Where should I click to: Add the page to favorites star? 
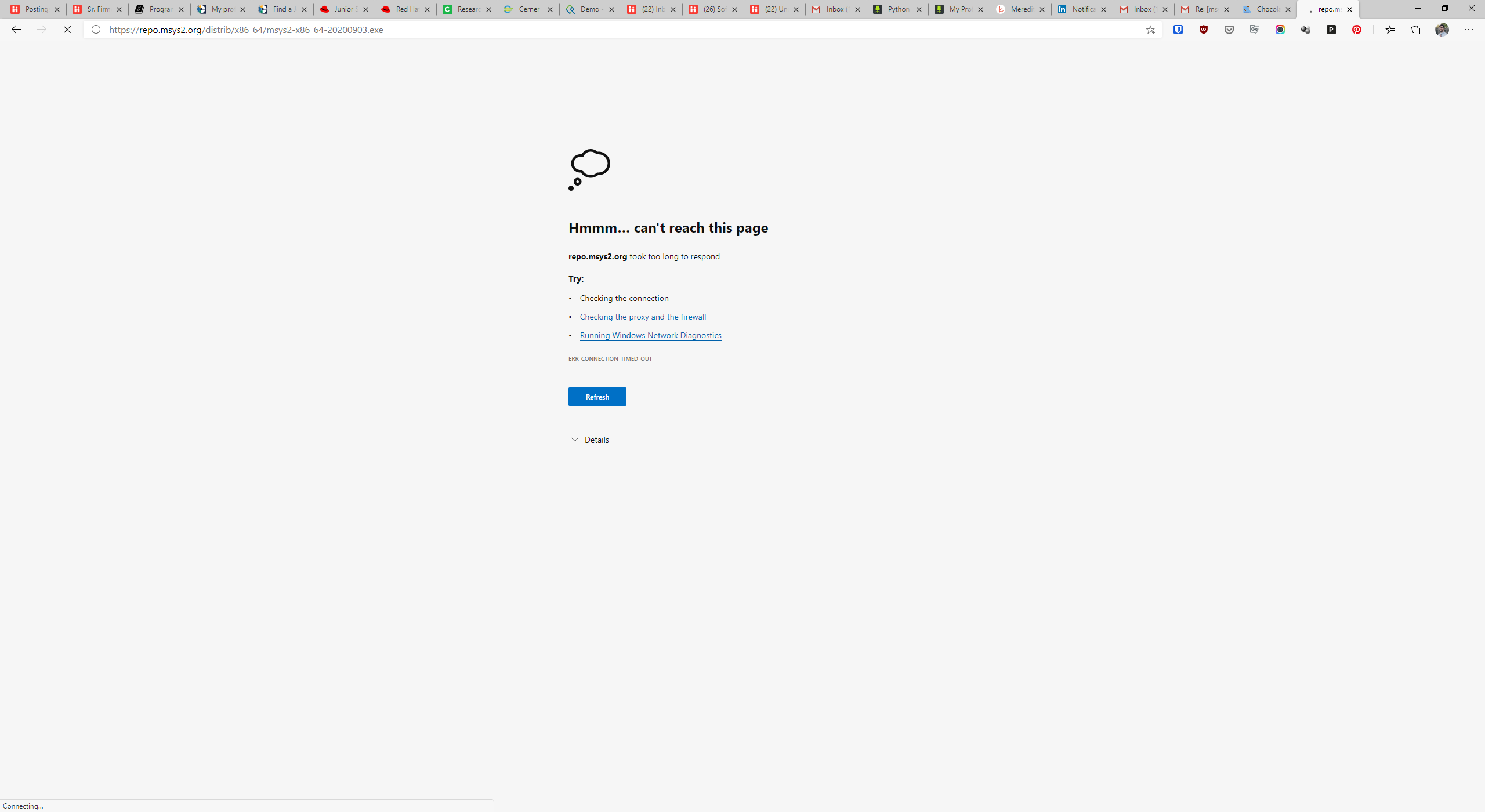1150,30
